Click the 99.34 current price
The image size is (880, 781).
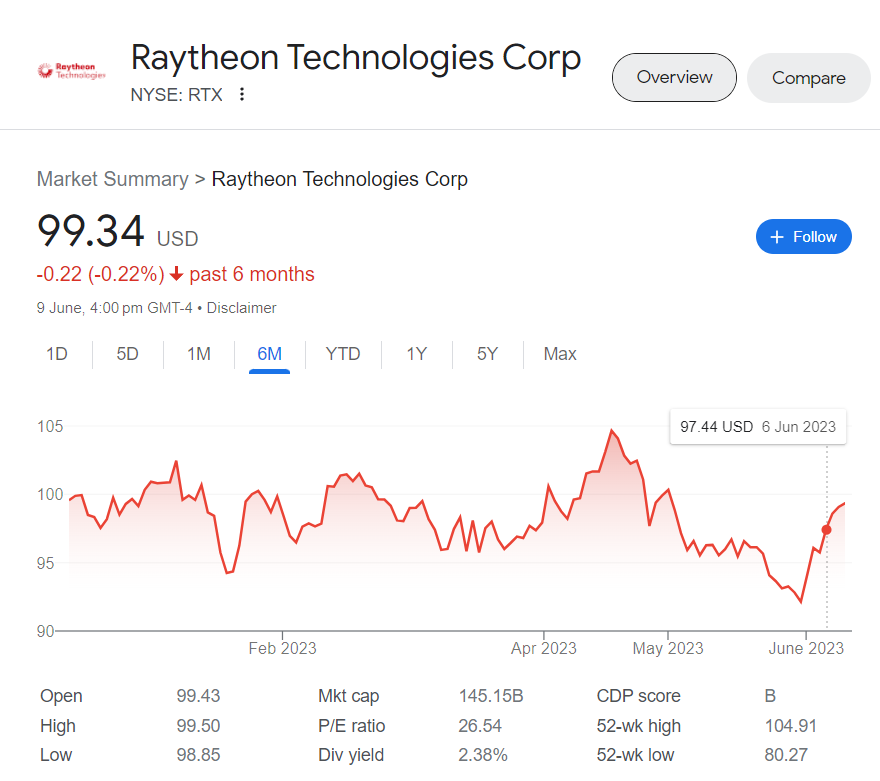pos(91,231)
